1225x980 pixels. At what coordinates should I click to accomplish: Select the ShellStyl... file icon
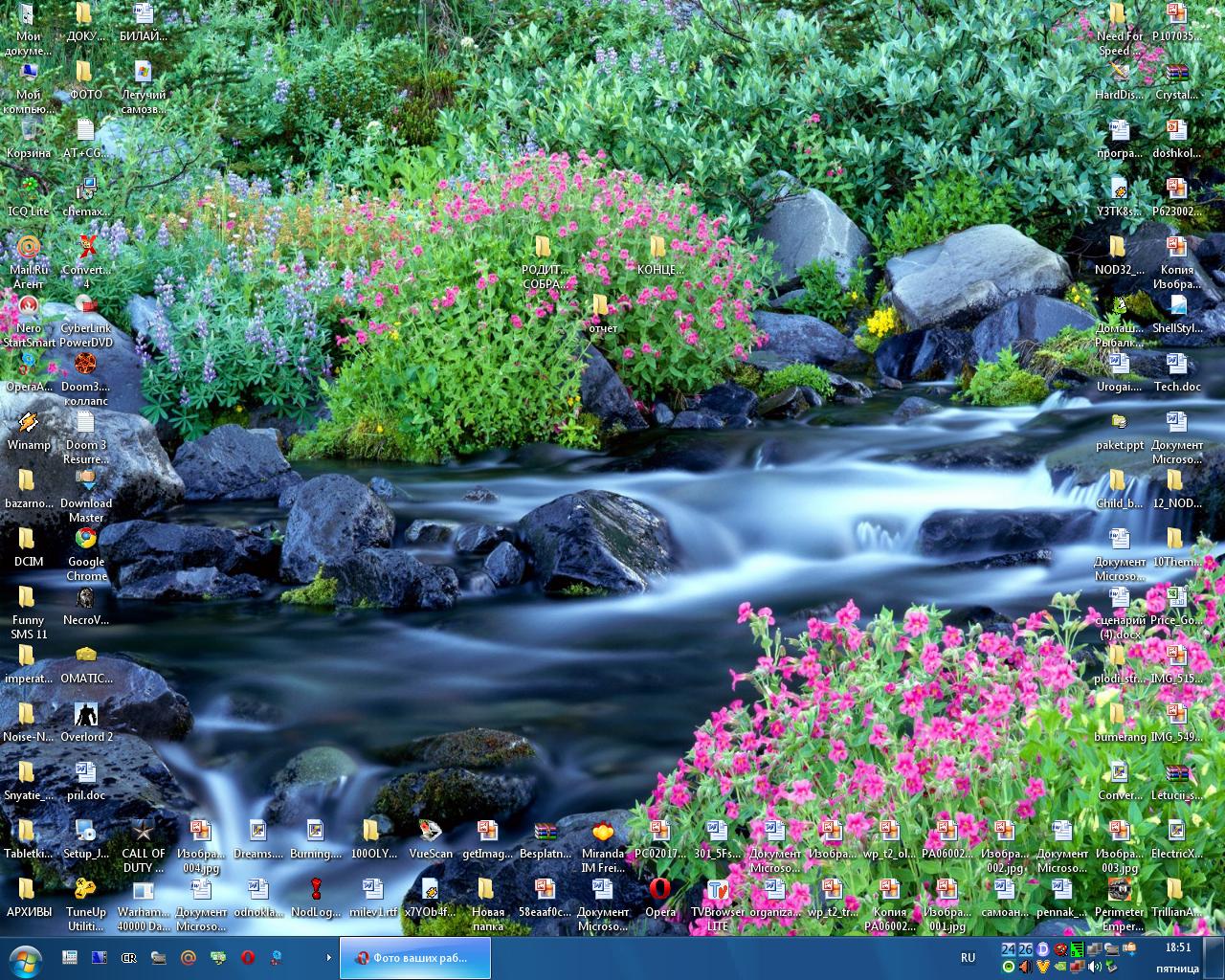tap(1177, 314)
